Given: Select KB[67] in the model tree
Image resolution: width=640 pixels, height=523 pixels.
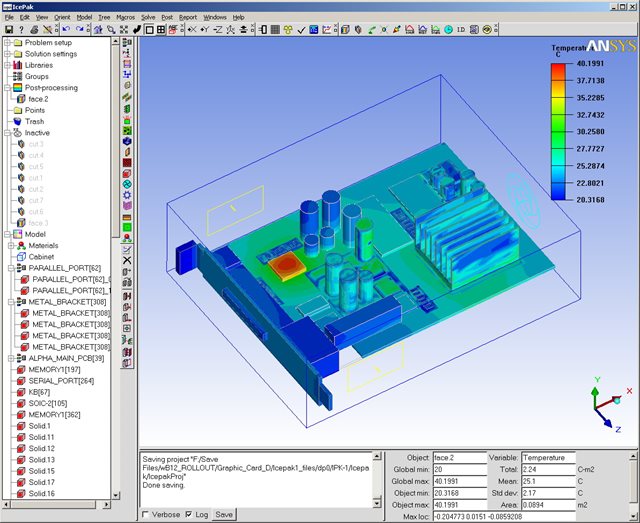Looking at the screenshot, I should (x=39, y=392).
